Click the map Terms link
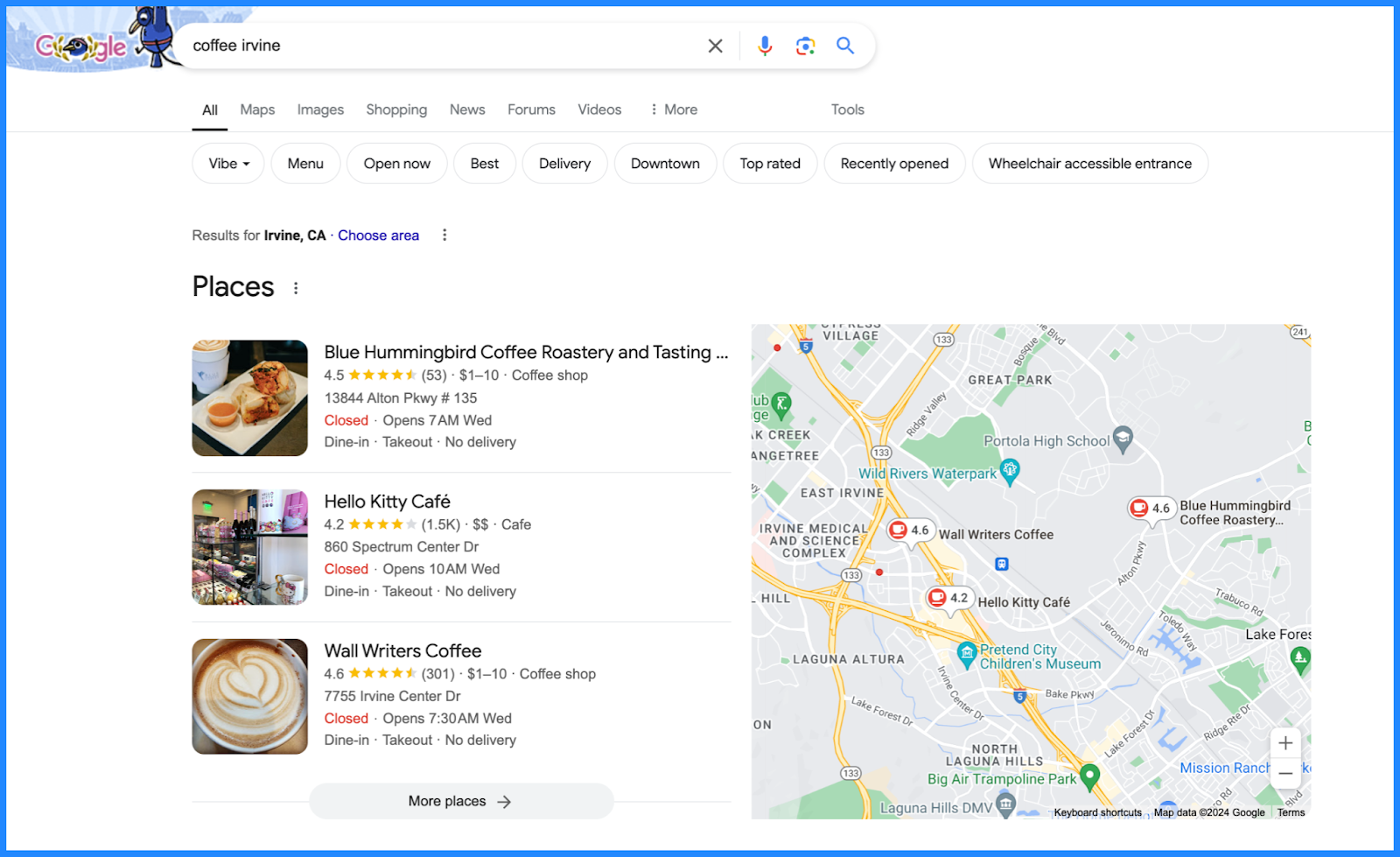Viewport: 1400px width, 857px height. pyautogui.click(x=1291, y=812)
